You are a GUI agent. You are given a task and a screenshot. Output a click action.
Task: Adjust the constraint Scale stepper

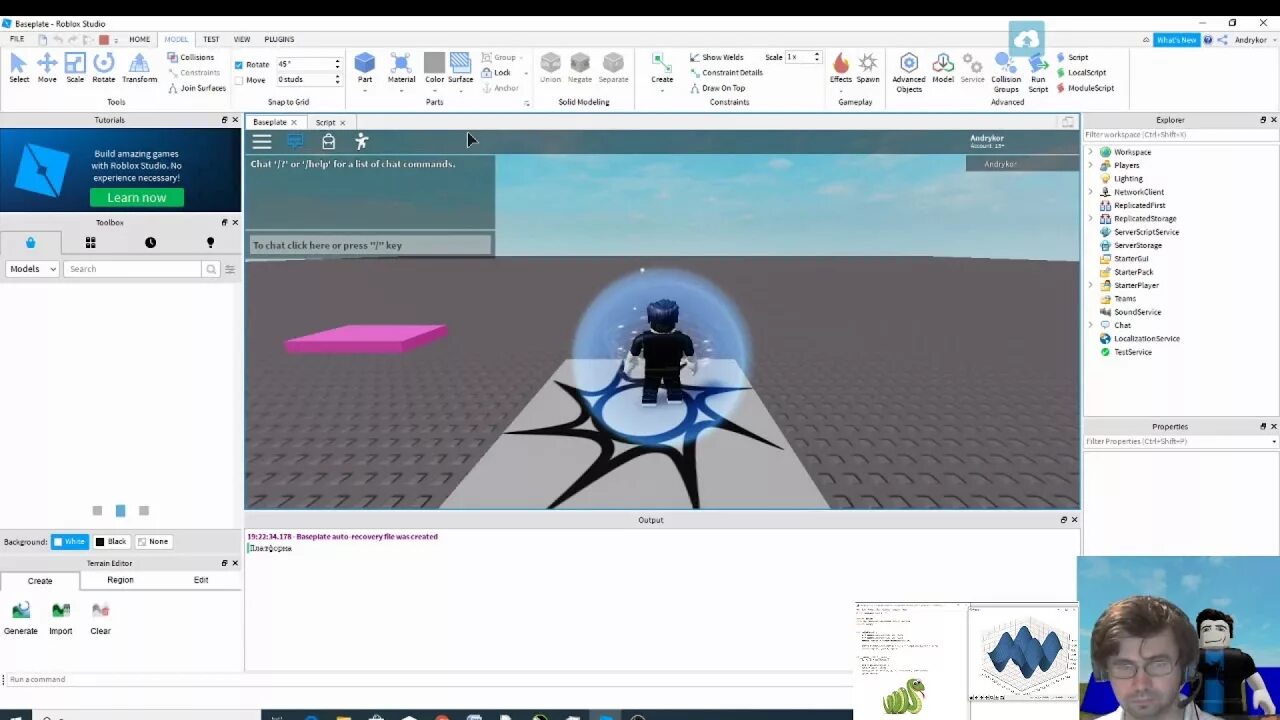coord(817,57)
